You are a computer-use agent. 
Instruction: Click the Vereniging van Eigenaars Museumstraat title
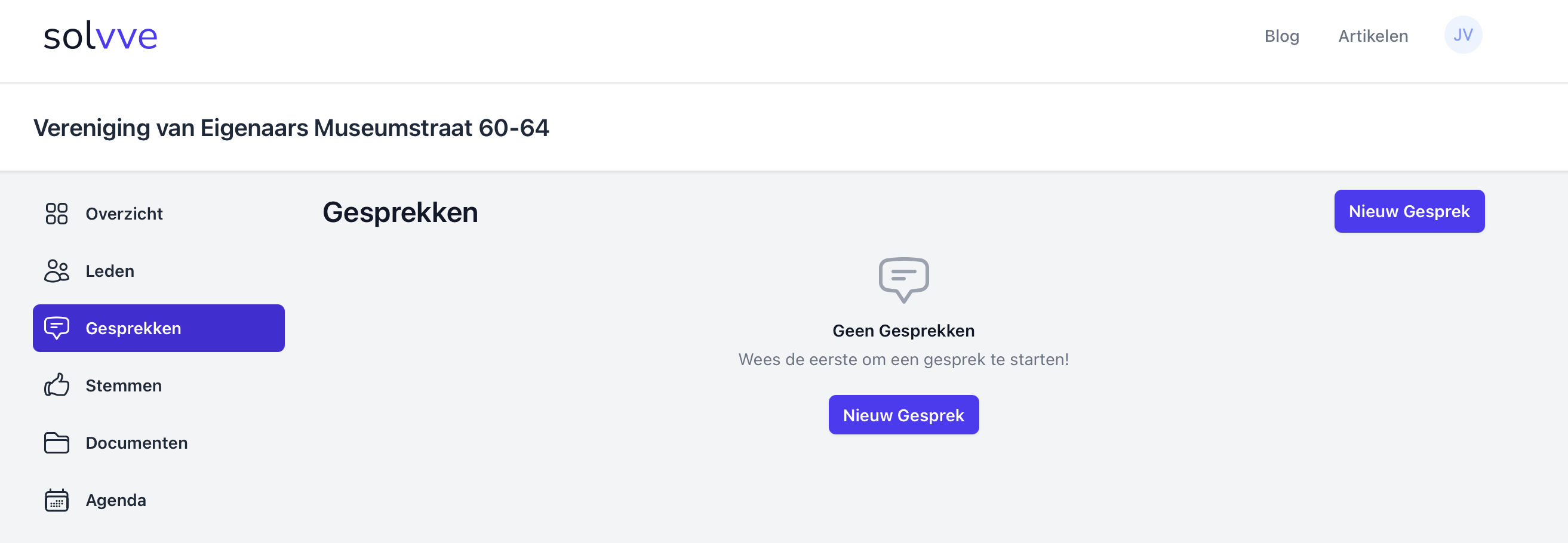[291, 128]
